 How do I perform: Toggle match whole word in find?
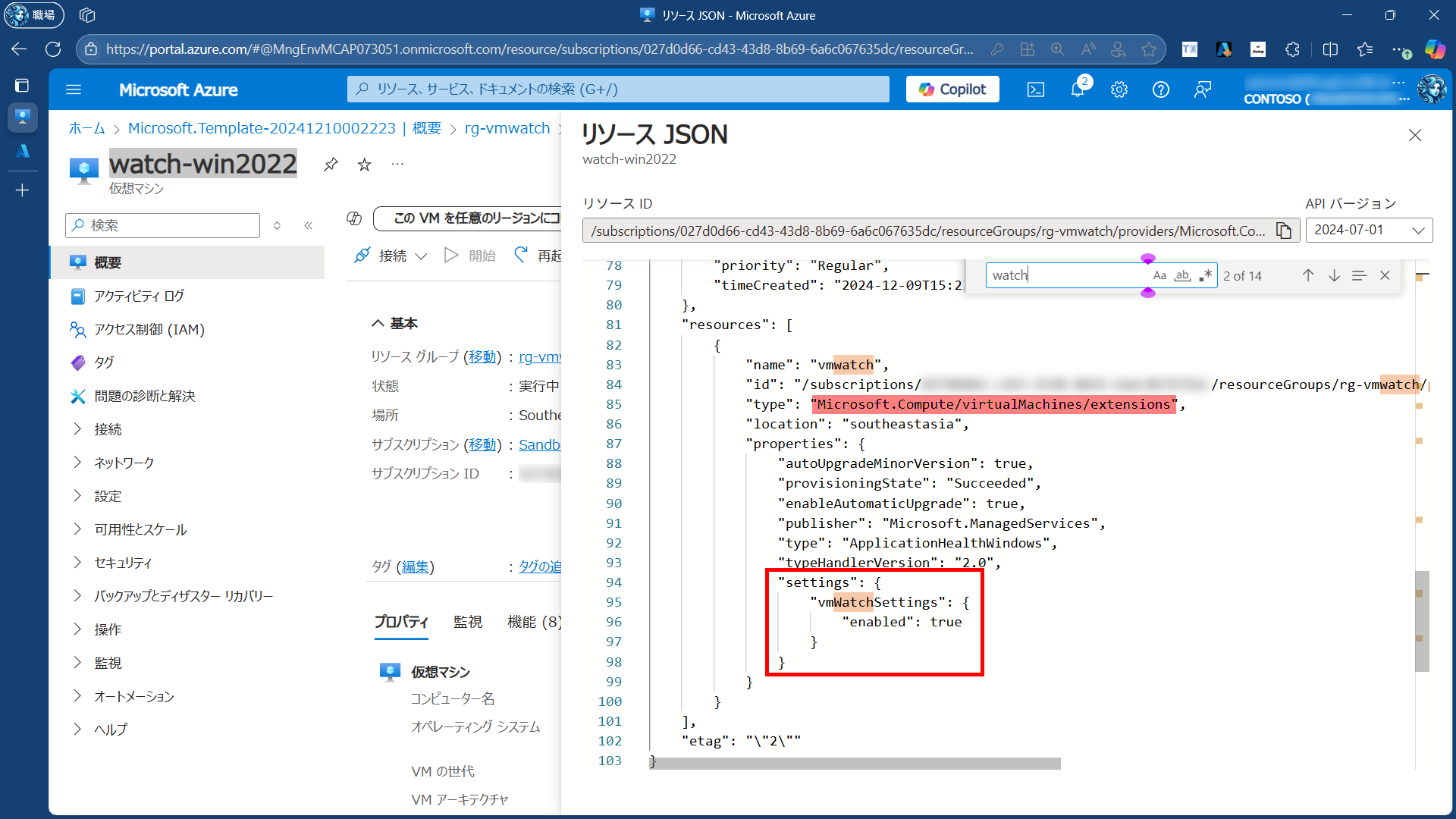click(1182, 275)
